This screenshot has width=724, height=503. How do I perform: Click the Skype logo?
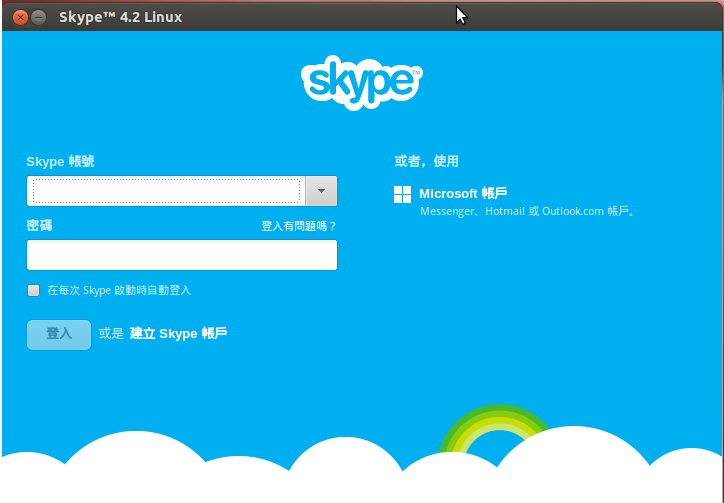tap(362, 83)
